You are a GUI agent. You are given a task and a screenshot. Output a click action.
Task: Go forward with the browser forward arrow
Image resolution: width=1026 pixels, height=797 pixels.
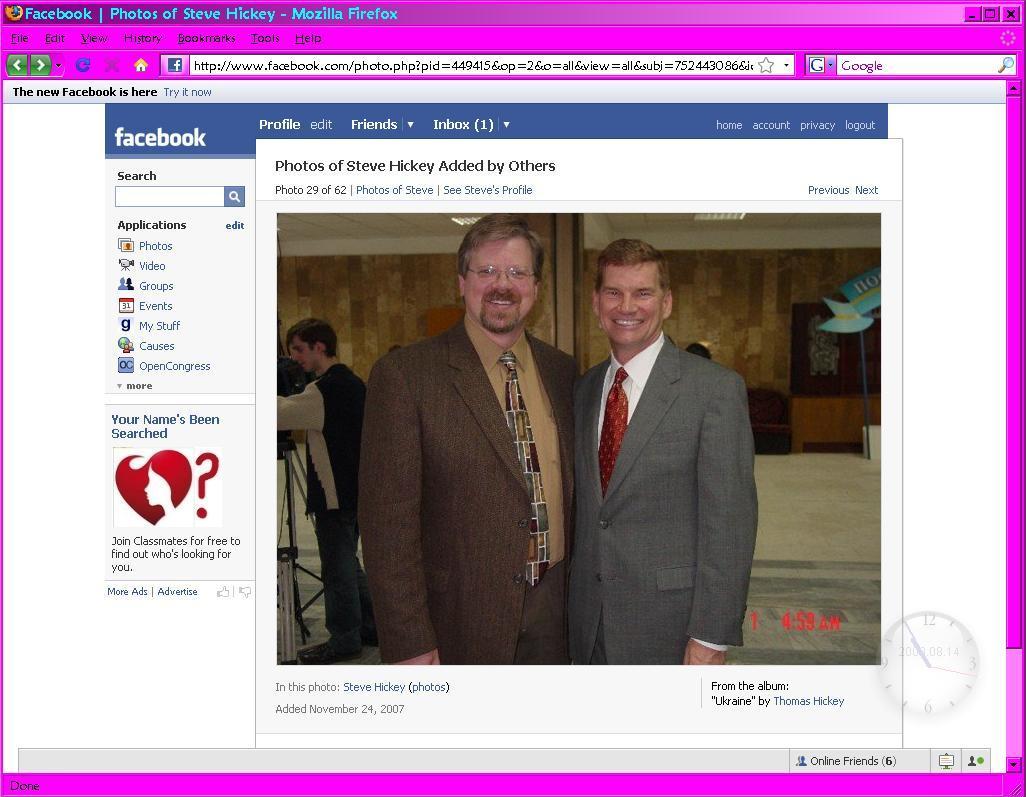[x=41, y=65]
